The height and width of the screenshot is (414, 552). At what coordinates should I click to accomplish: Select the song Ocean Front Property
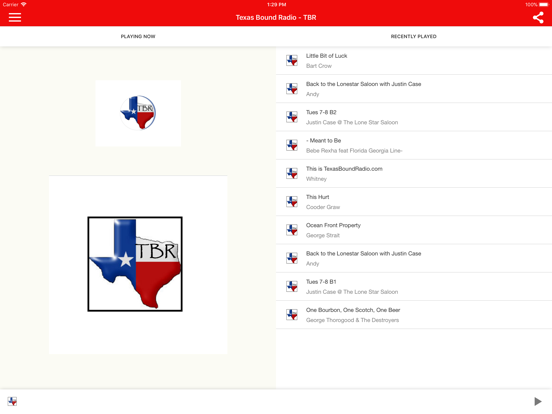[x=414, y=230]
